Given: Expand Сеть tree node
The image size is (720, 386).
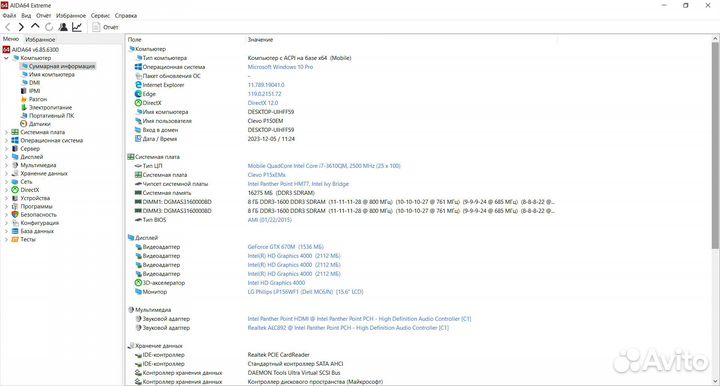Looking at the screenshot, I should pyautogui.click(x=6, y=182).
